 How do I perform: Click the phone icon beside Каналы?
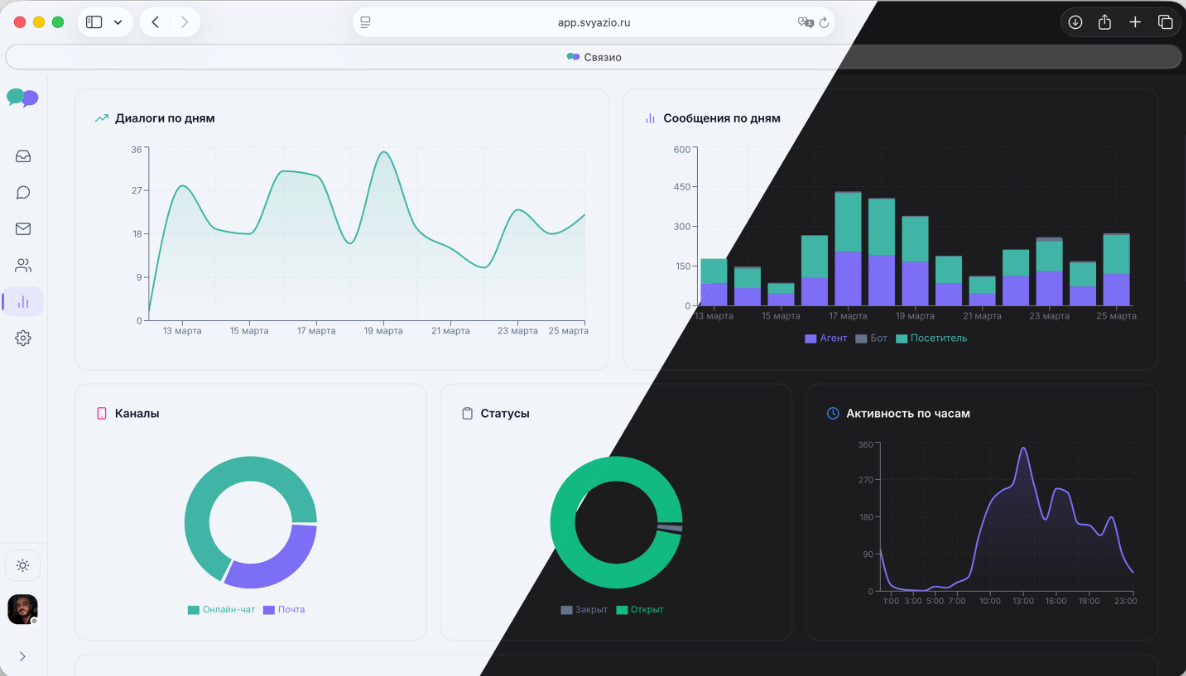pos(101,414)
